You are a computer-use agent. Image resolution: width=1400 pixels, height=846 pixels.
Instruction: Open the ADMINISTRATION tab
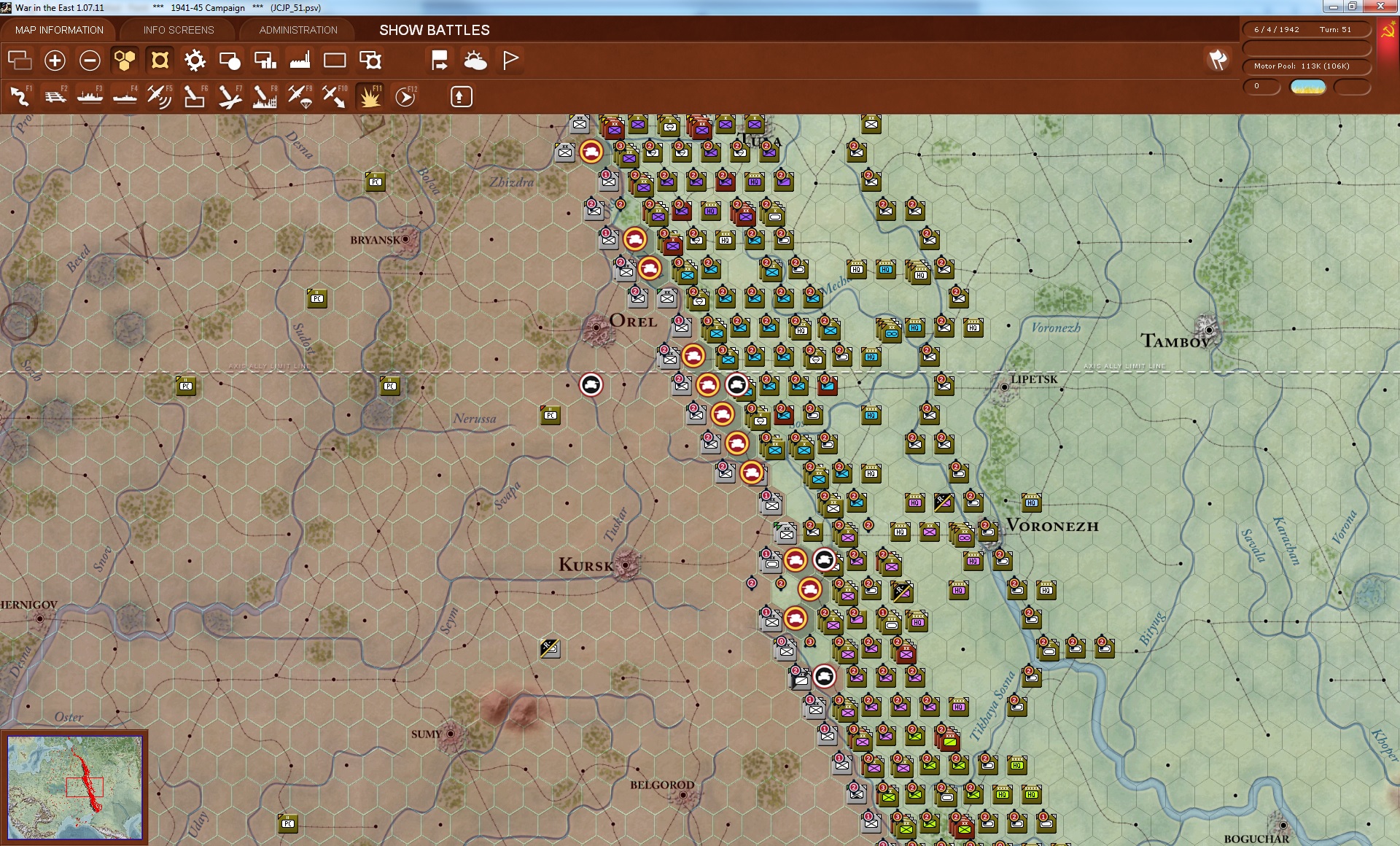tap(298, 30)
